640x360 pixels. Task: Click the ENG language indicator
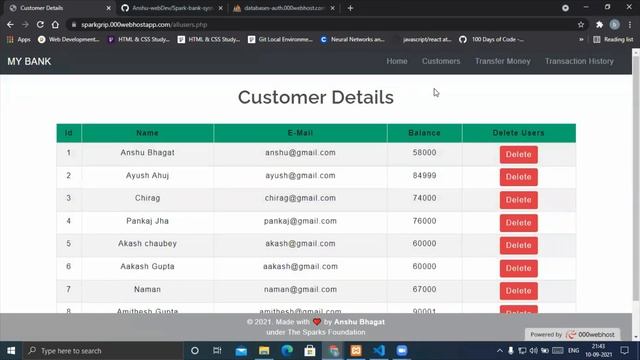coord(573,351)
